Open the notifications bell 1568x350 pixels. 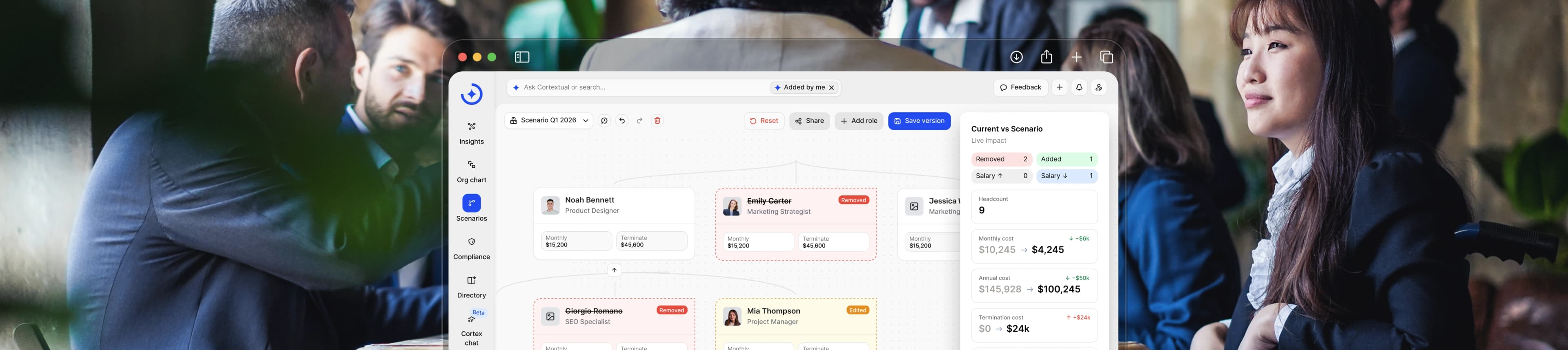click(1078, 87)
